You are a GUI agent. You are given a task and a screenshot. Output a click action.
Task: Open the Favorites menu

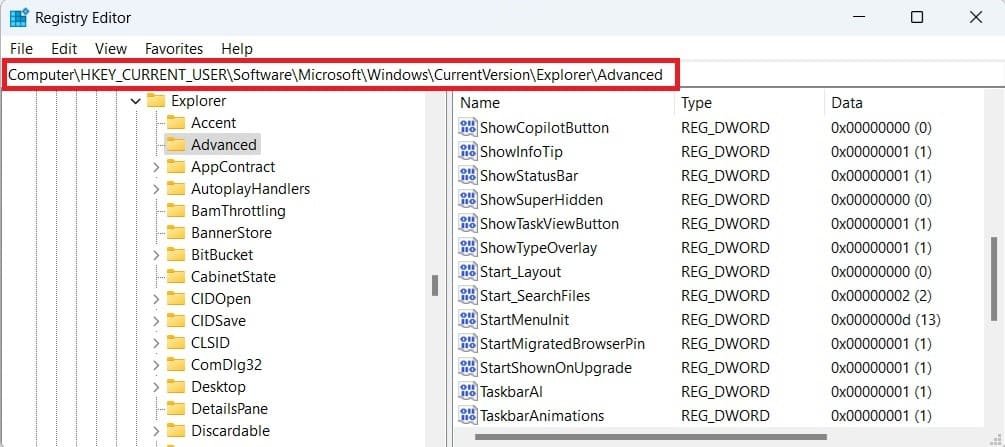click(x=174, y=49)
